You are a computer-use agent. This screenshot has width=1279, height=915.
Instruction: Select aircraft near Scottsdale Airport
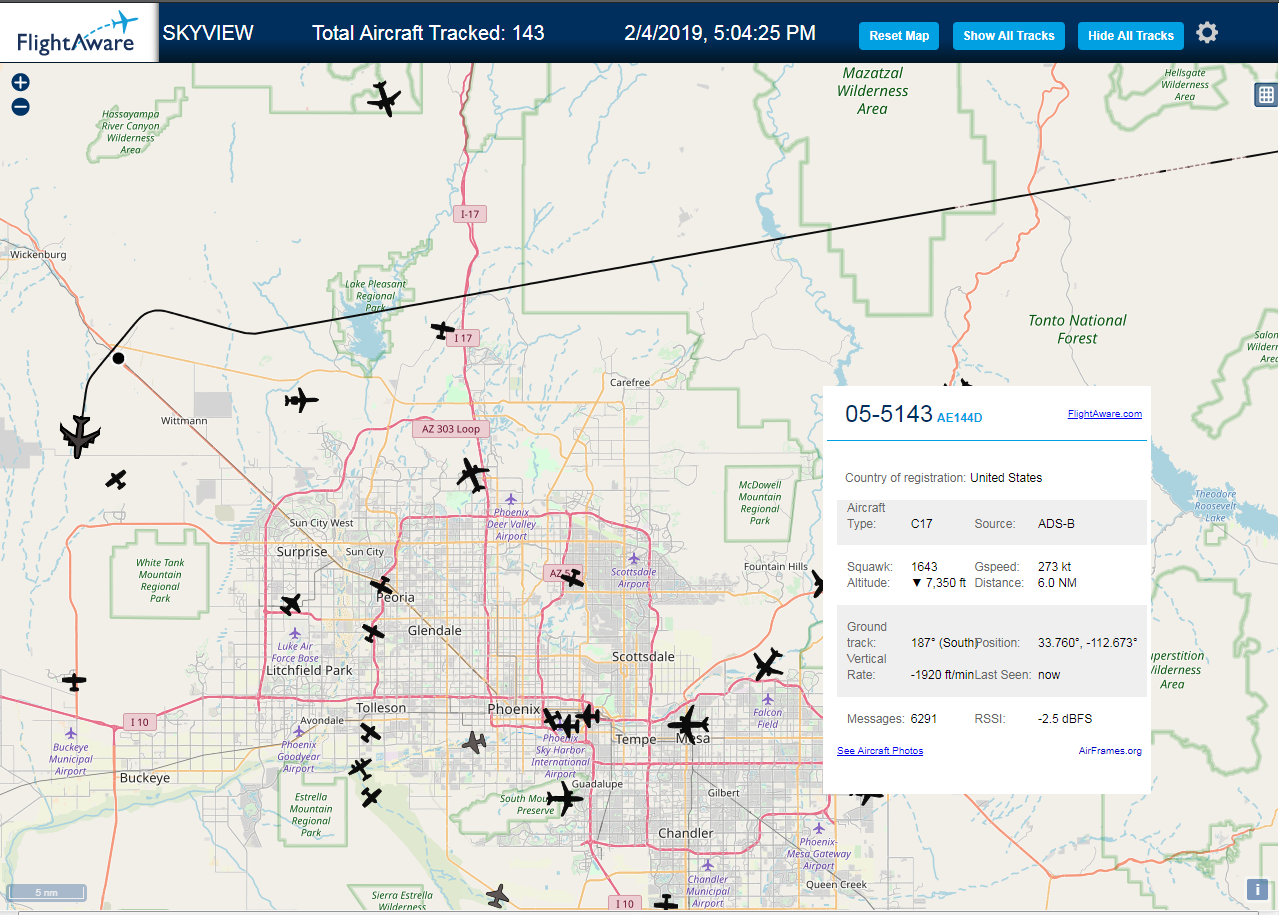571,577
